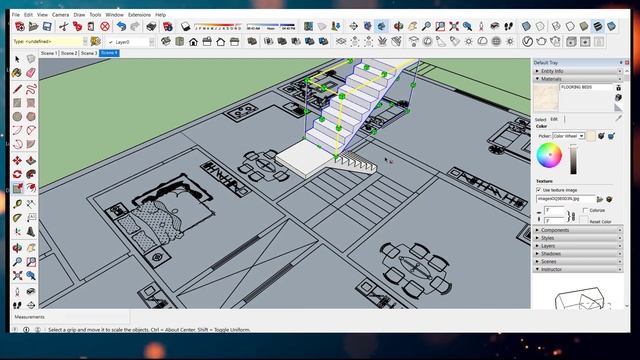This screenshot has width=640, height=360.
Task: Toggle X-Ray face style
Action: coord(526,27)
